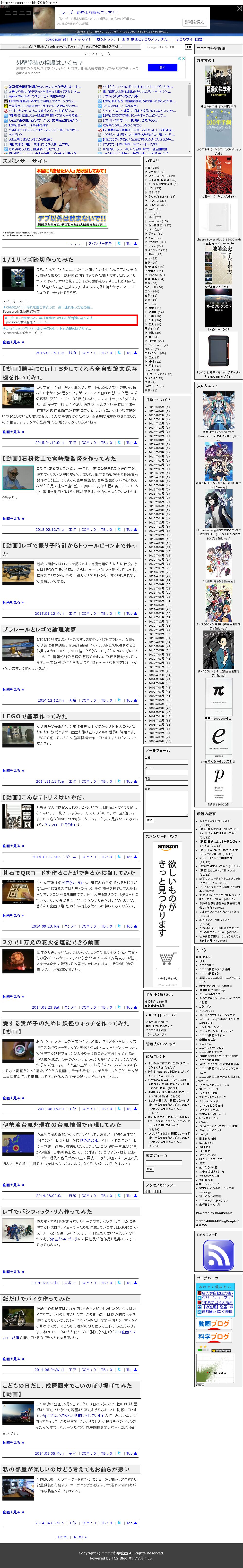Click Twitter icon under 碁石でQRコード post
The height and width of the screenshot is (1568, 243).
pyautogui.click(x=119, y=926)
